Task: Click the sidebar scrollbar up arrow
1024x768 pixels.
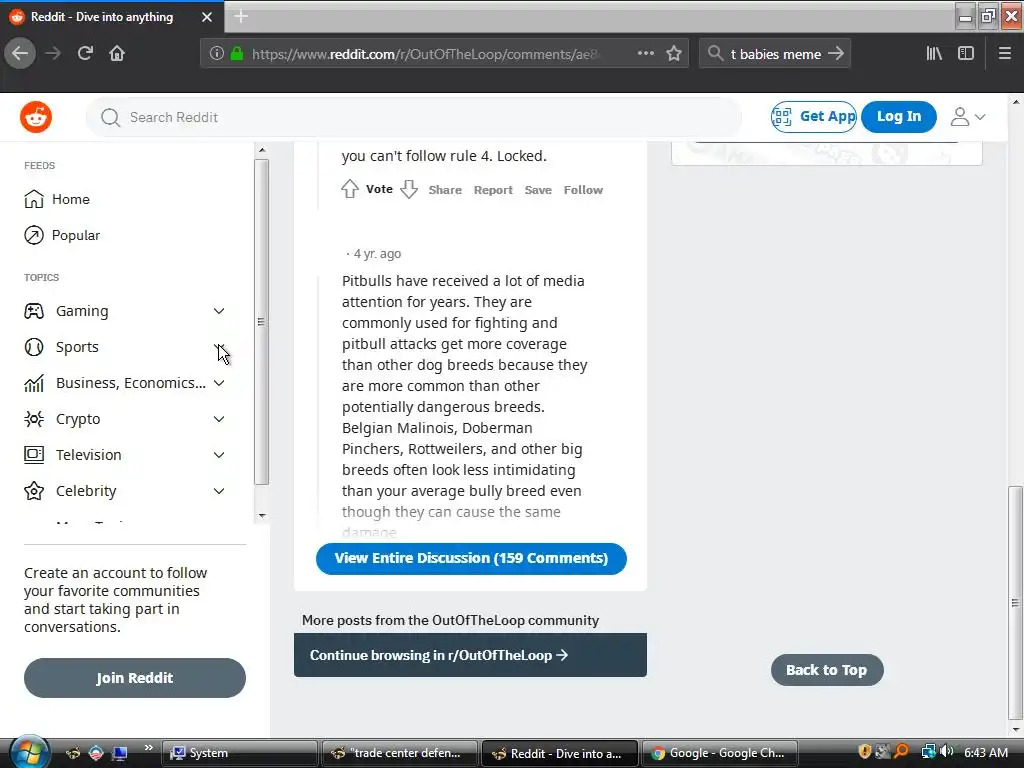Action: (262, 150)
